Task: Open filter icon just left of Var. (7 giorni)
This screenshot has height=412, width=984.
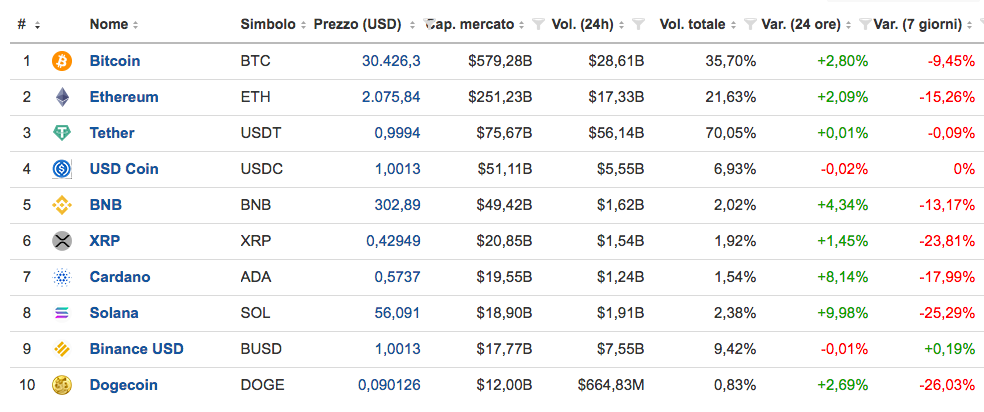Action: coord(864,23)
